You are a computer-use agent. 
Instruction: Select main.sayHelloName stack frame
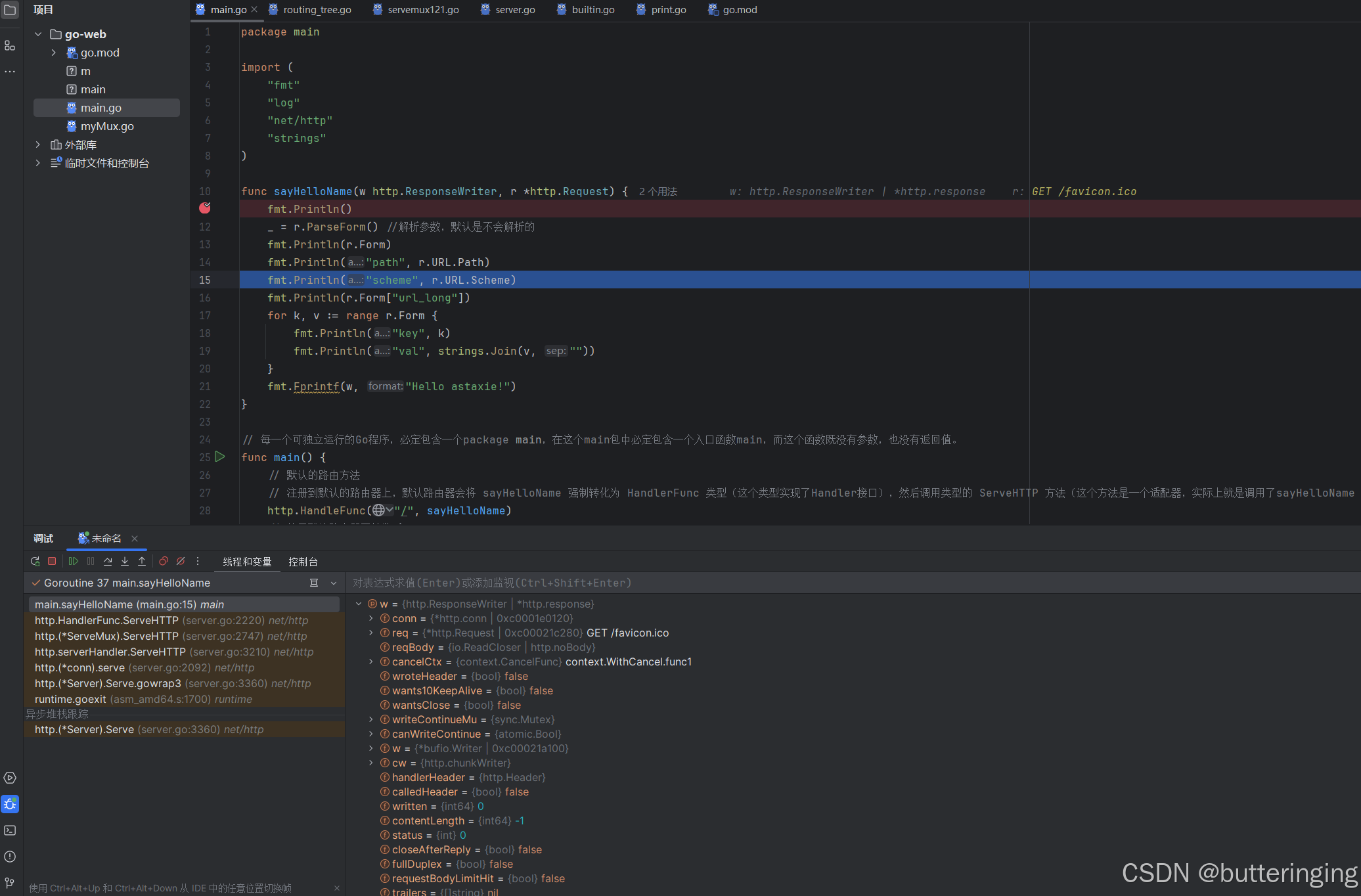pyautogui.click(x=185, y=604)
